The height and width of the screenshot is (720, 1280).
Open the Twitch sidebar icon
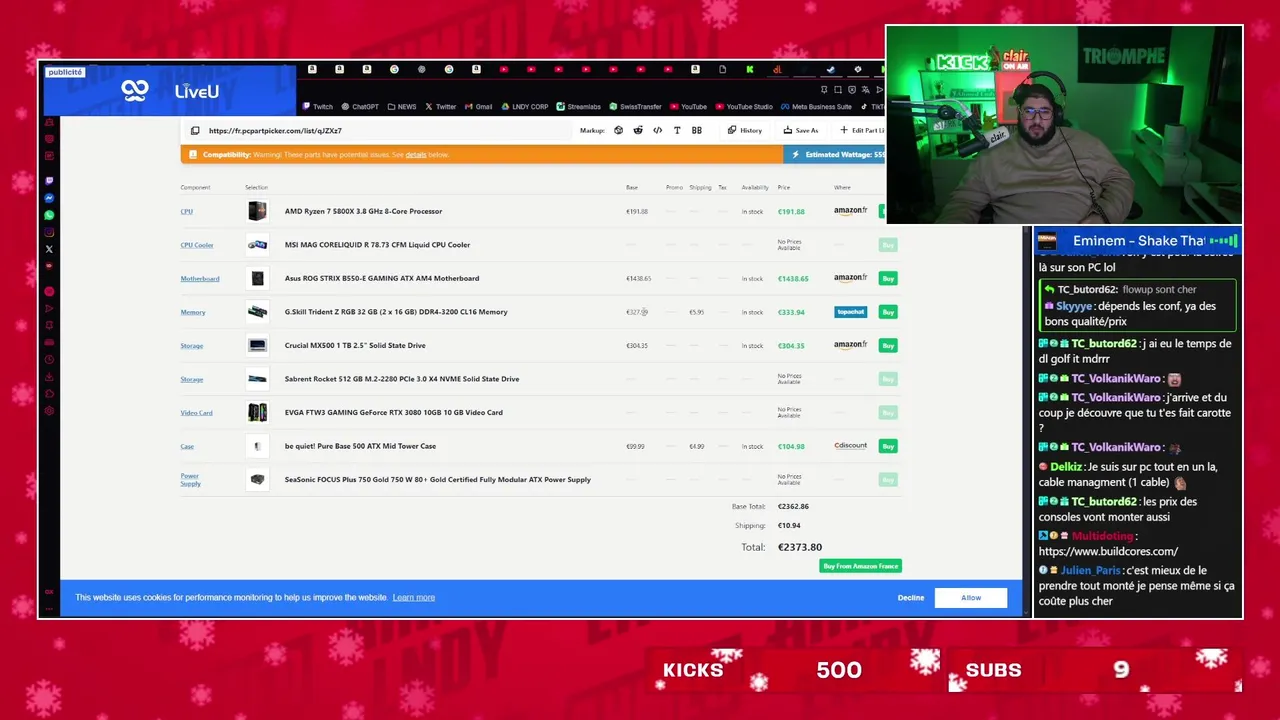(x=49, y=181)
